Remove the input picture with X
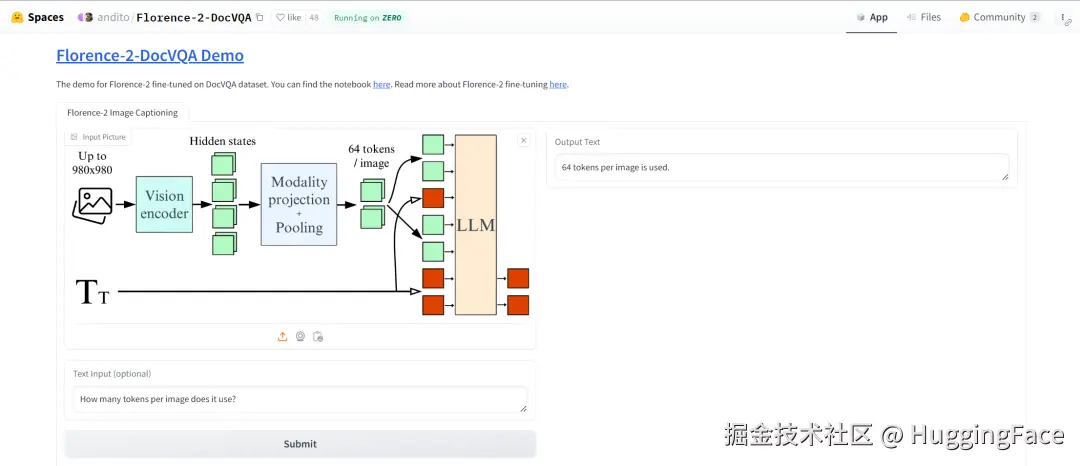The height and width of the screenshot is (466, 1080). 523,140
